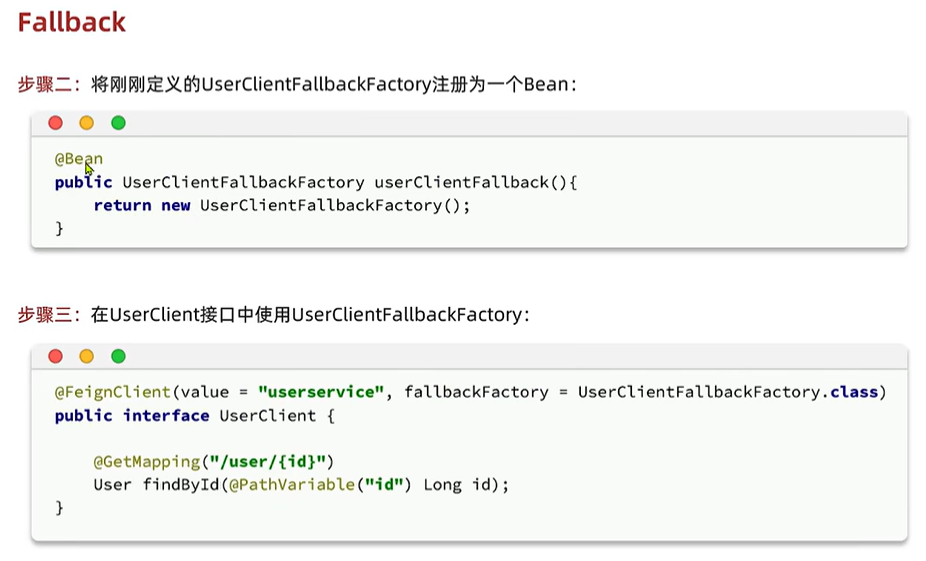Click the "public interface UserClient" declaration line
The width and height of the screenshot is (926, 561).
pyautogui.click(x=185, y=415)
